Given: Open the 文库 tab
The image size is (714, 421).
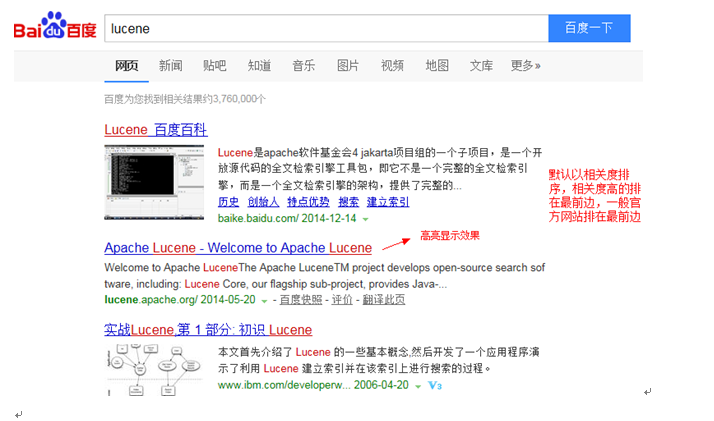Looking at the screenshot, I should pos(481,66).
